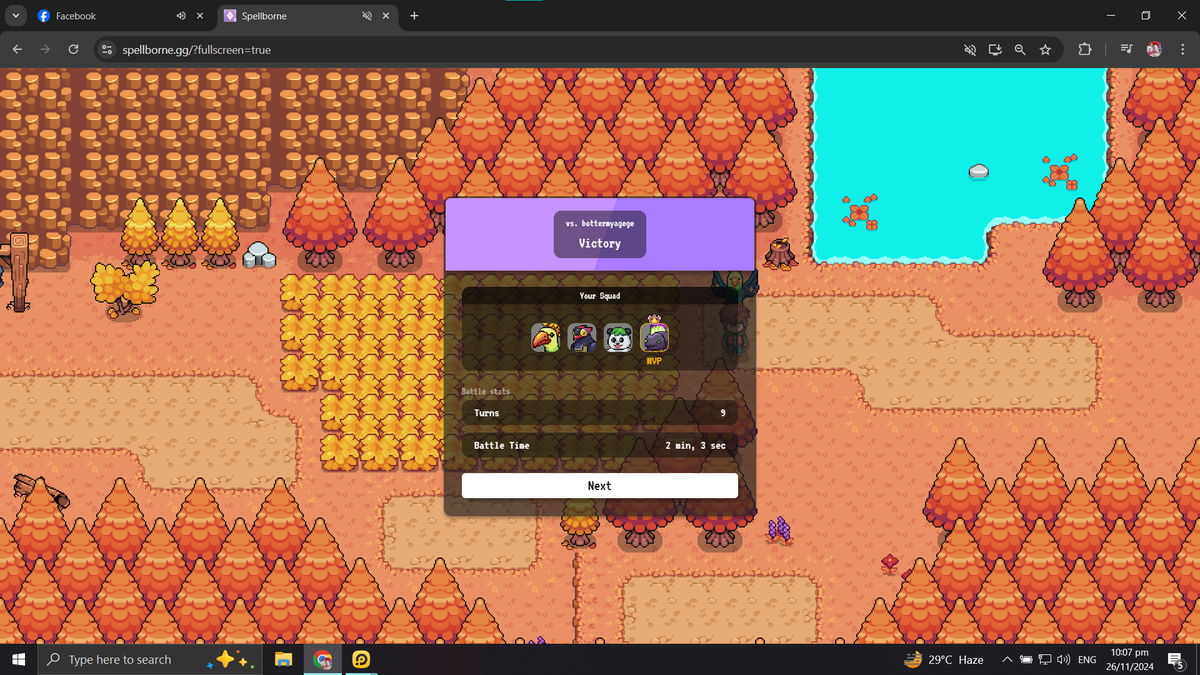Screen dimensions: 1200x675
Task: Click the 'vs. bottermyagege' opponent text
Action: pyautogui.click(x=600, y=224)
